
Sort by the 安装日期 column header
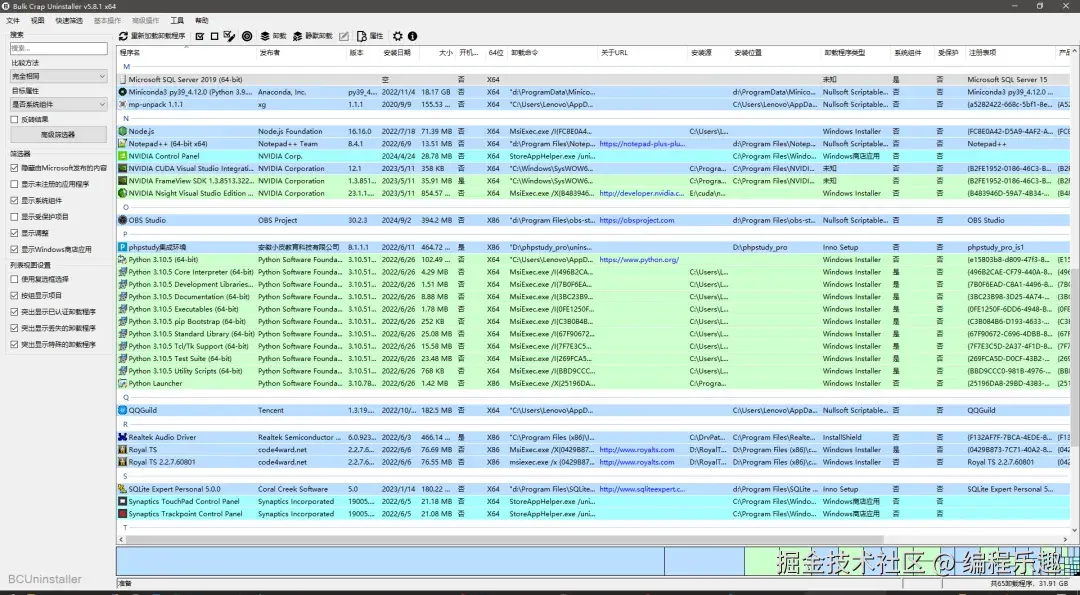(x=398, y=52)
